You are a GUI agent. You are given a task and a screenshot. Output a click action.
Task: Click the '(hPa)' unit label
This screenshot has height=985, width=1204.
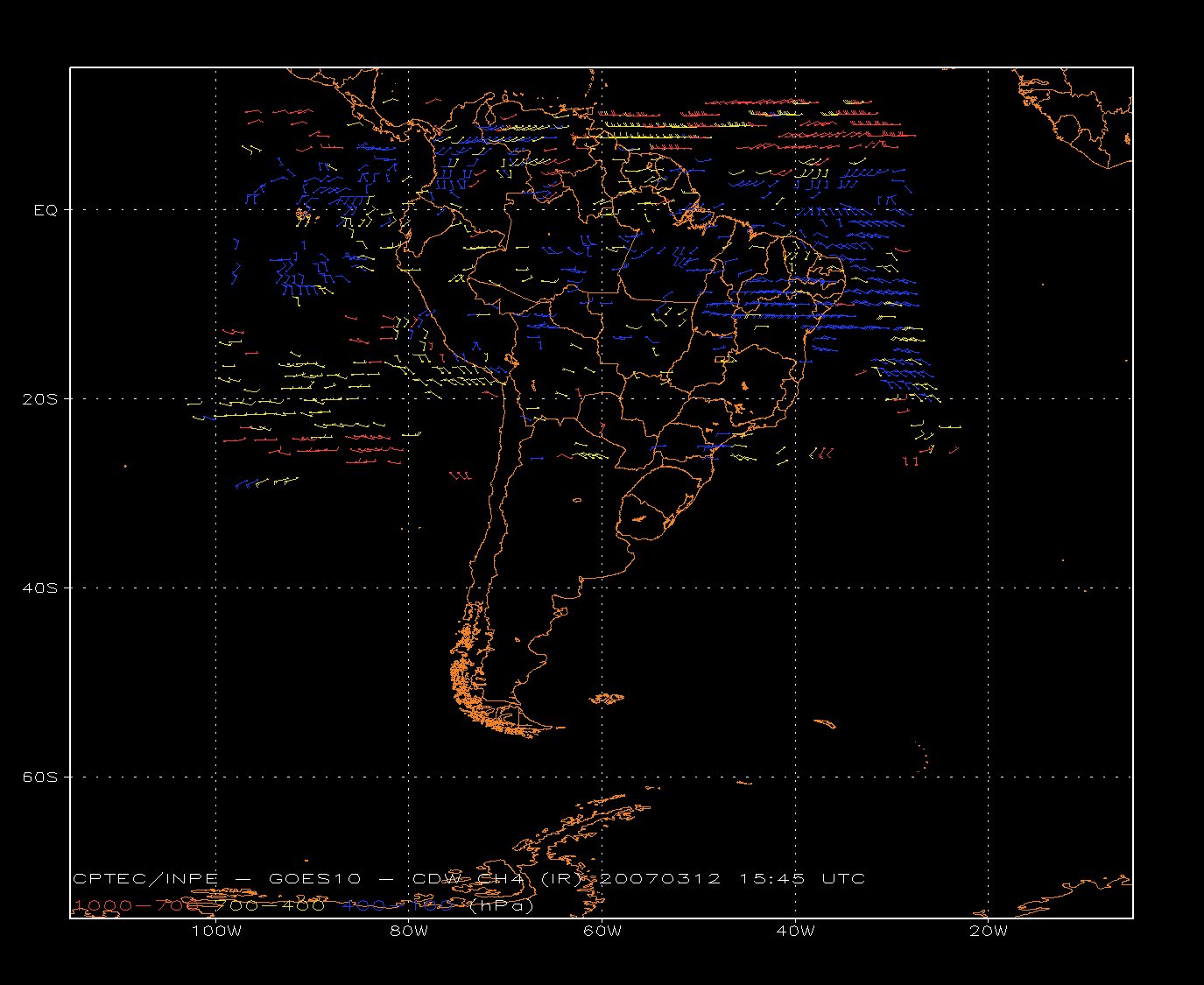pos(502,906)
